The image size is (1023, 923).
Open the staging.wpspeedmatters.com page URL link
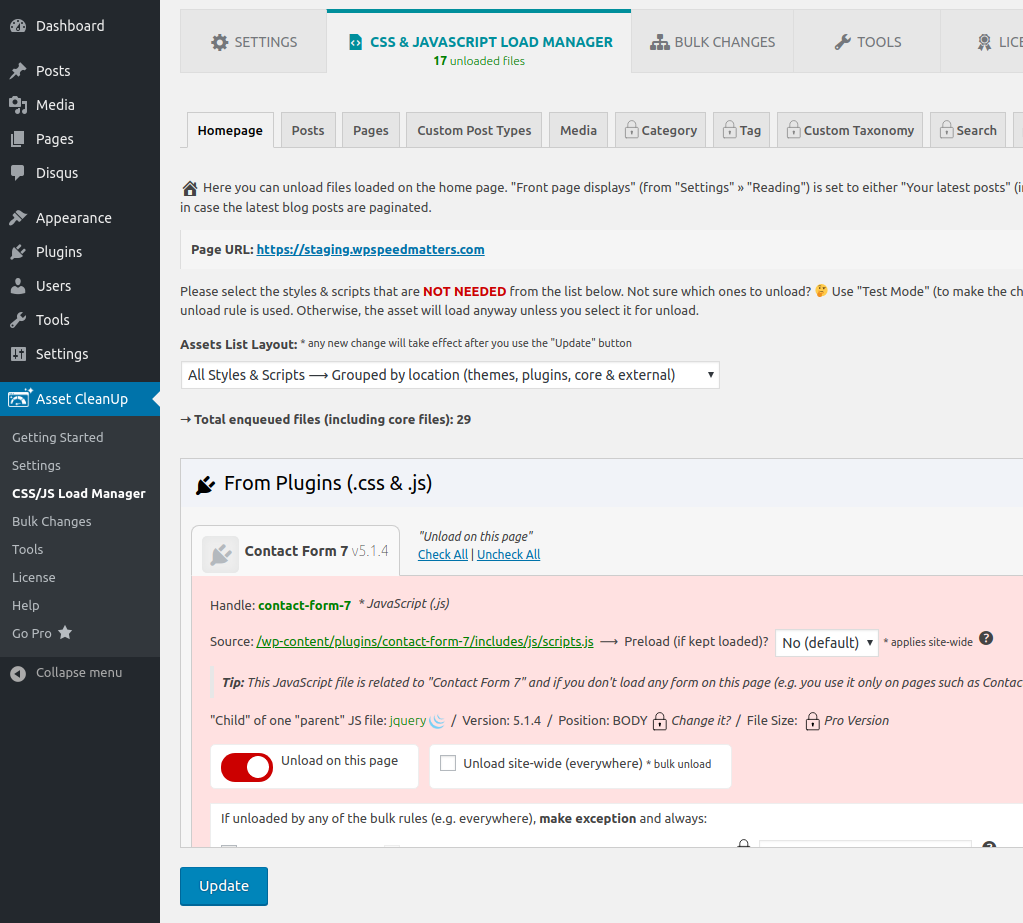tap(370, 249)
